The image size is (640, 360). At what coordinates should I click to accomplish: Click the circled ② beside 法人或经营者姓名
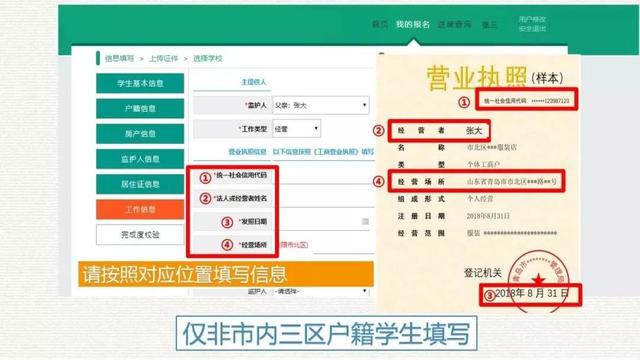point(205,198)
